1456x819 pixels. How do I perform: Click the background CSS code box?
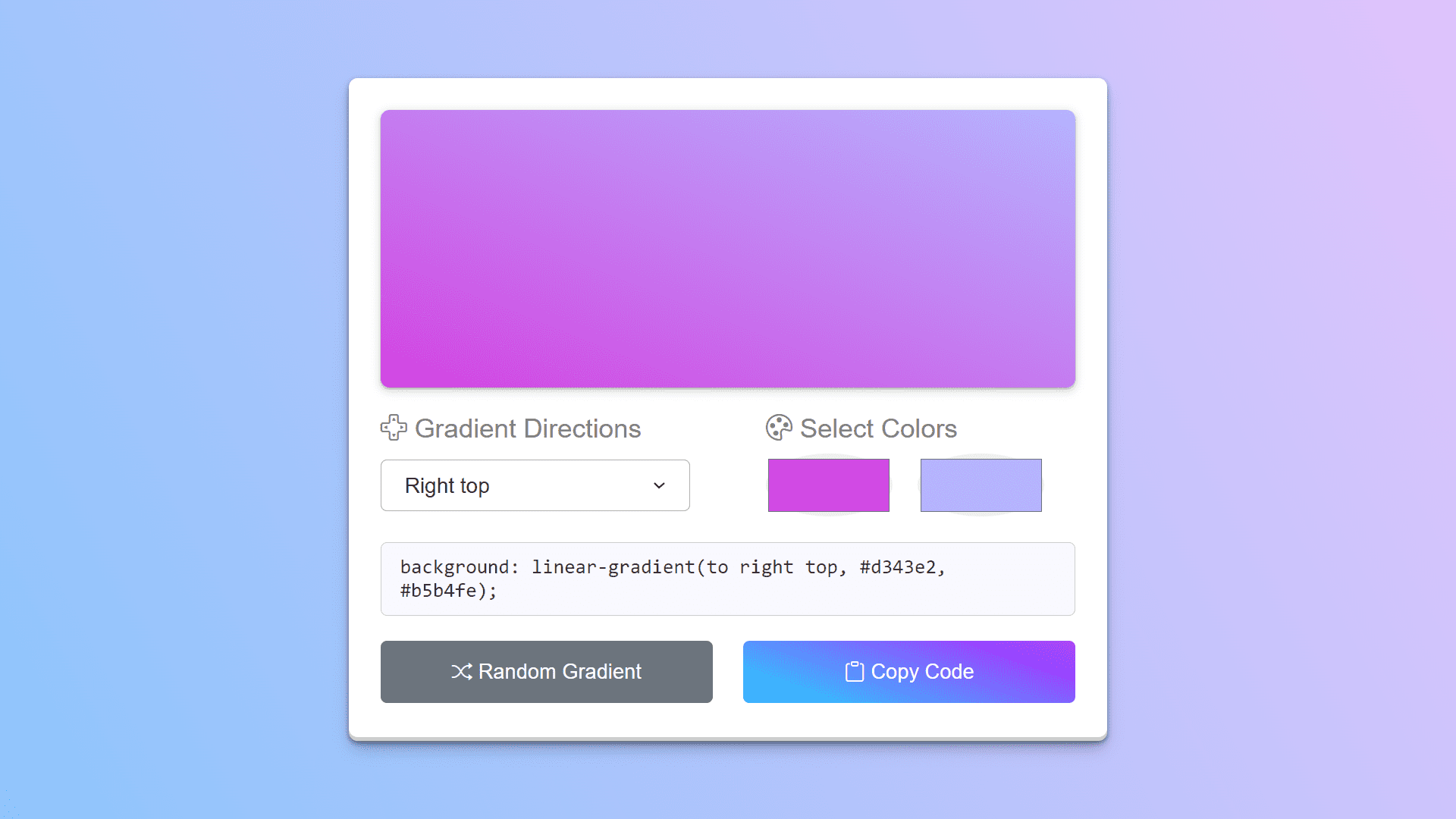point(727,578)
